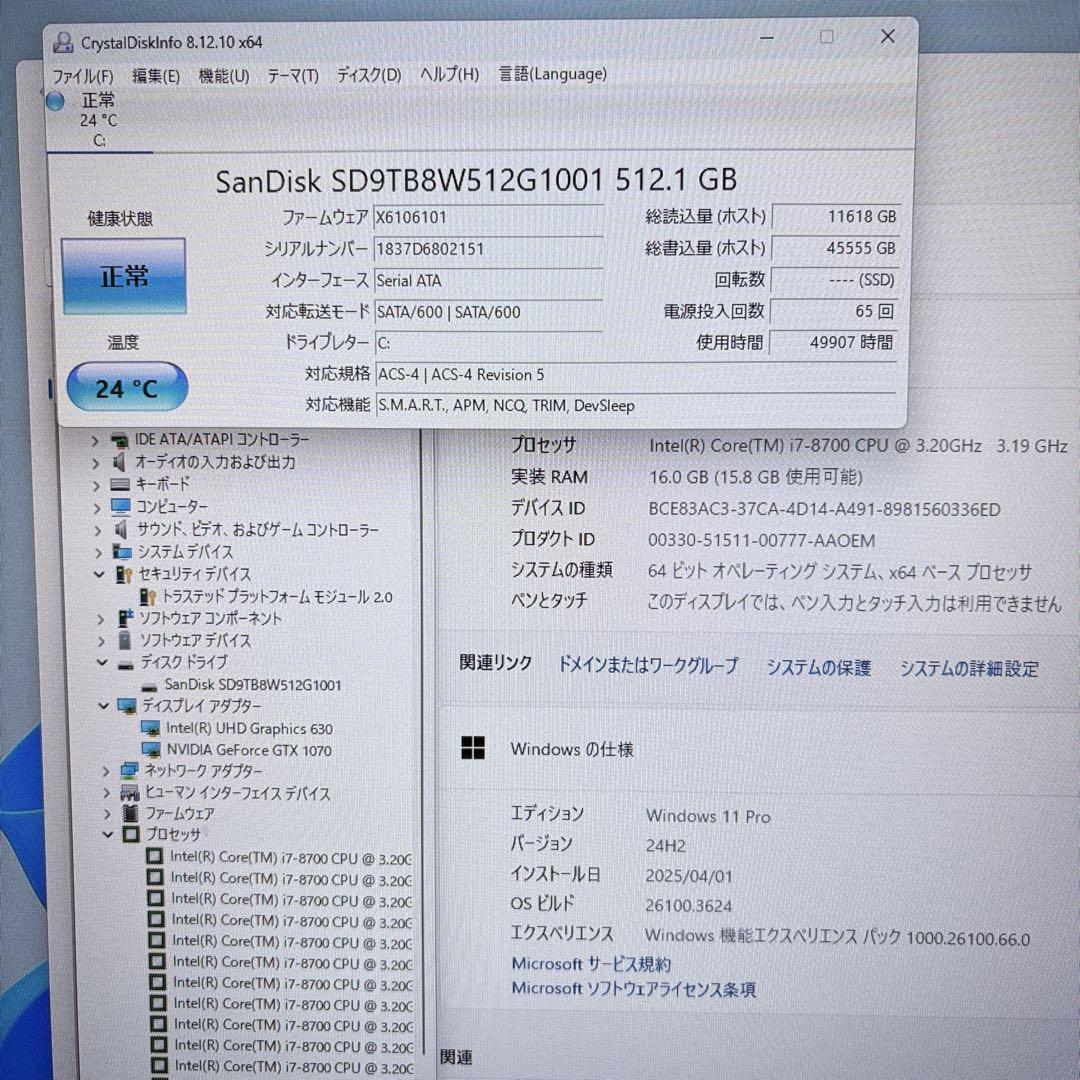Expand サウンド、ビデオ、およびゲーム コントローラー node
The image size is (1080, 1080).
click(98, 530)
